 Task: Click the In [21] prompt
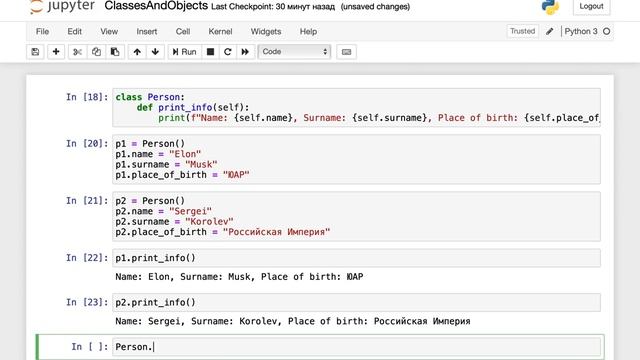coord(87,201)
